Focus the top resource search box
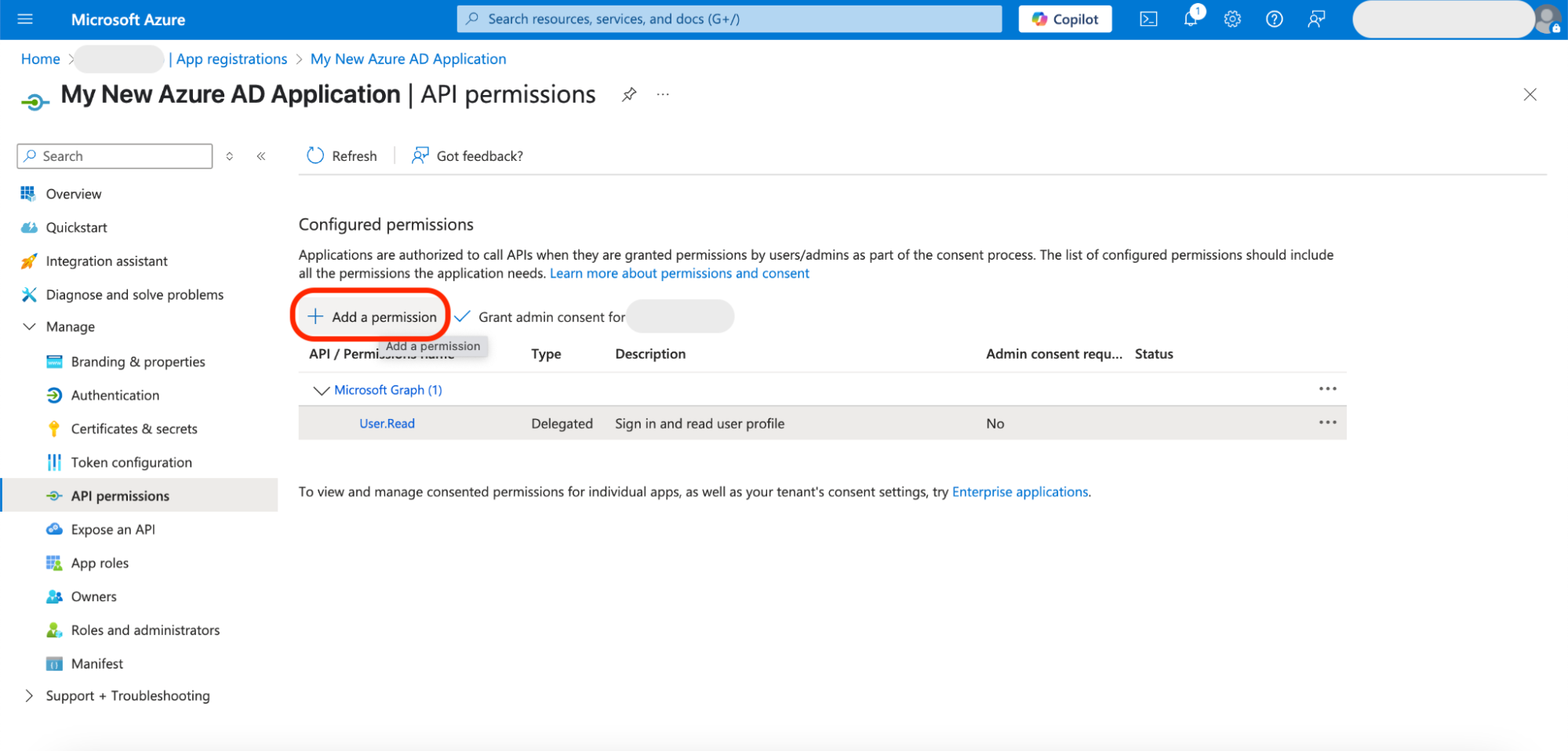The image size is (1568, 751). (x=729, y=19)
